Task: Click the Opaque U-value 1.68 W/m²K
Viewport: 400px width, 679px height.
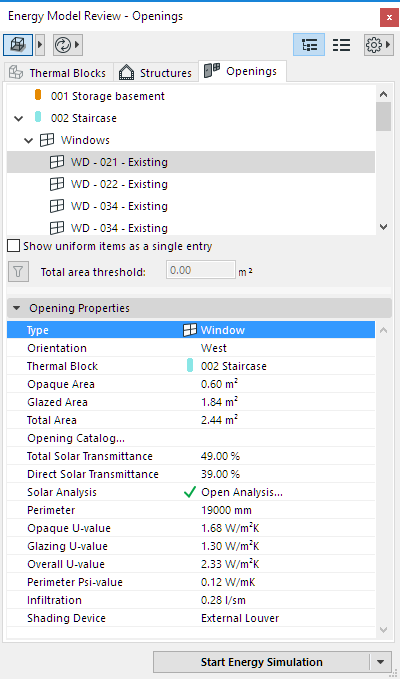Action: 230,528
